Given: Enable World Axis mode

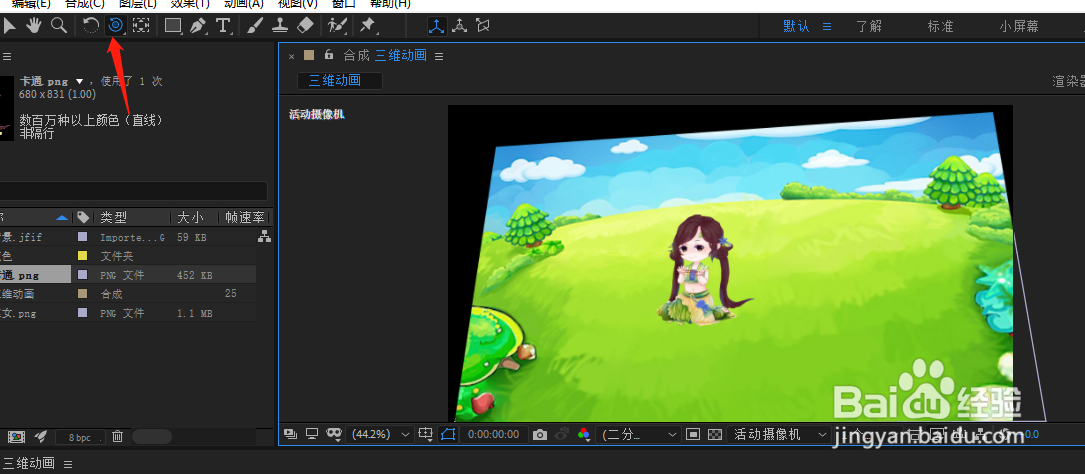Looking at the screenshot, I should pyautogui.click(x=459, y=26).
